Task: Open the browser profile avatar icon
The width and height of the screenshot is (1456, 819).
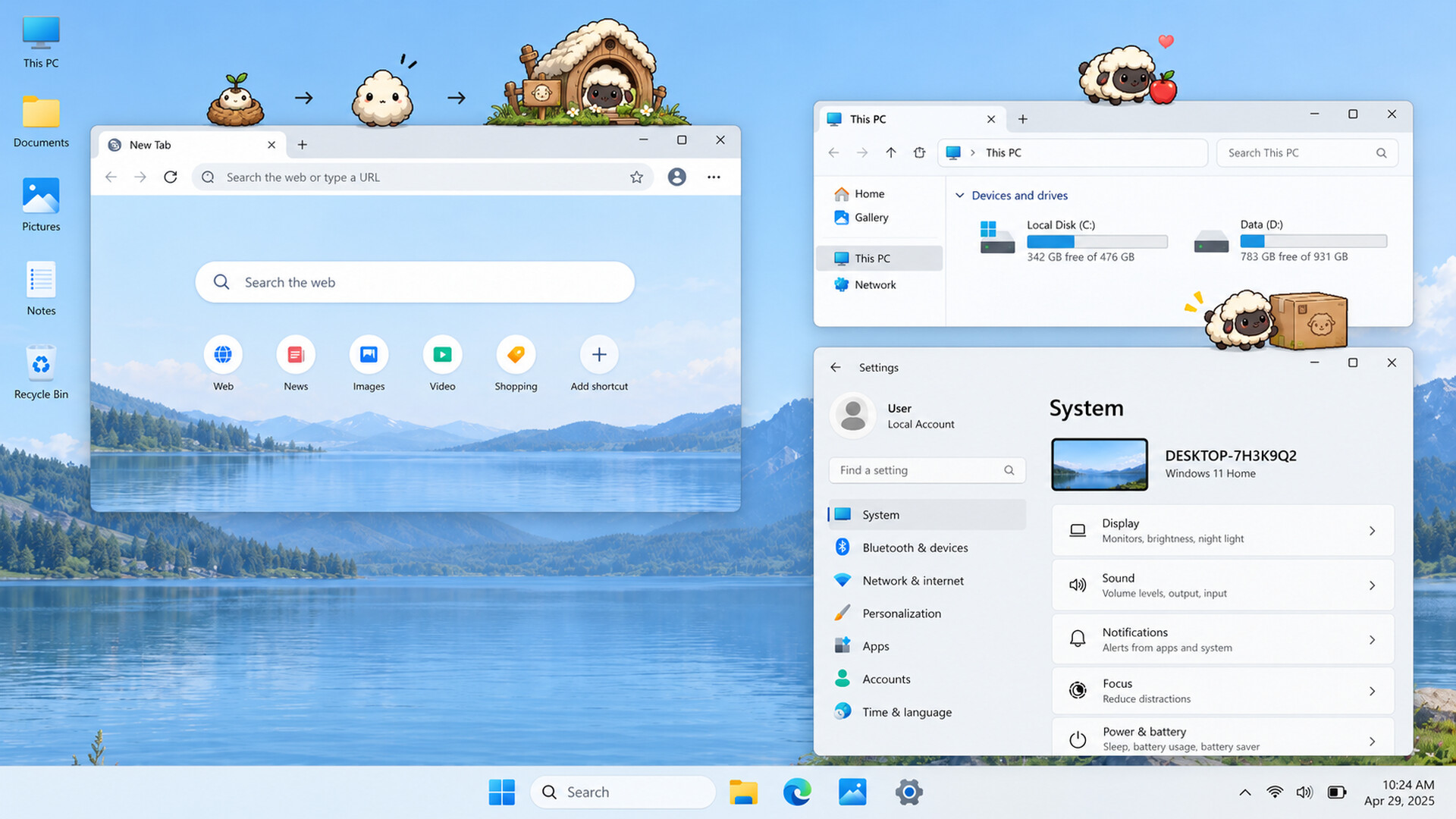Action: point(676,177)
